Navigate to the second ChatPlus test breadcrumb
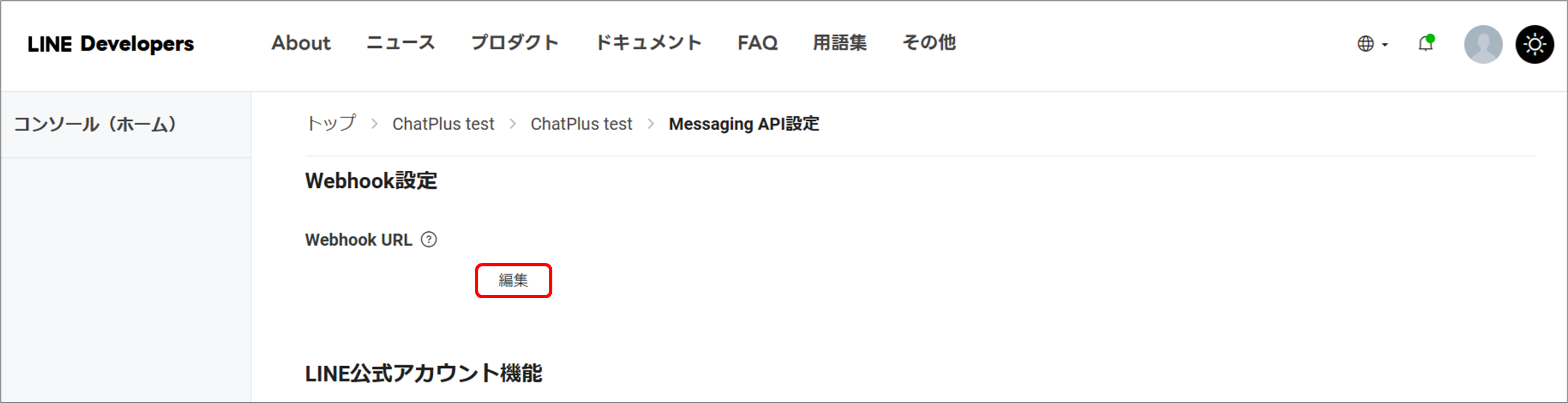The width and height of the screenshot is (1568, 403). (581, 124)
